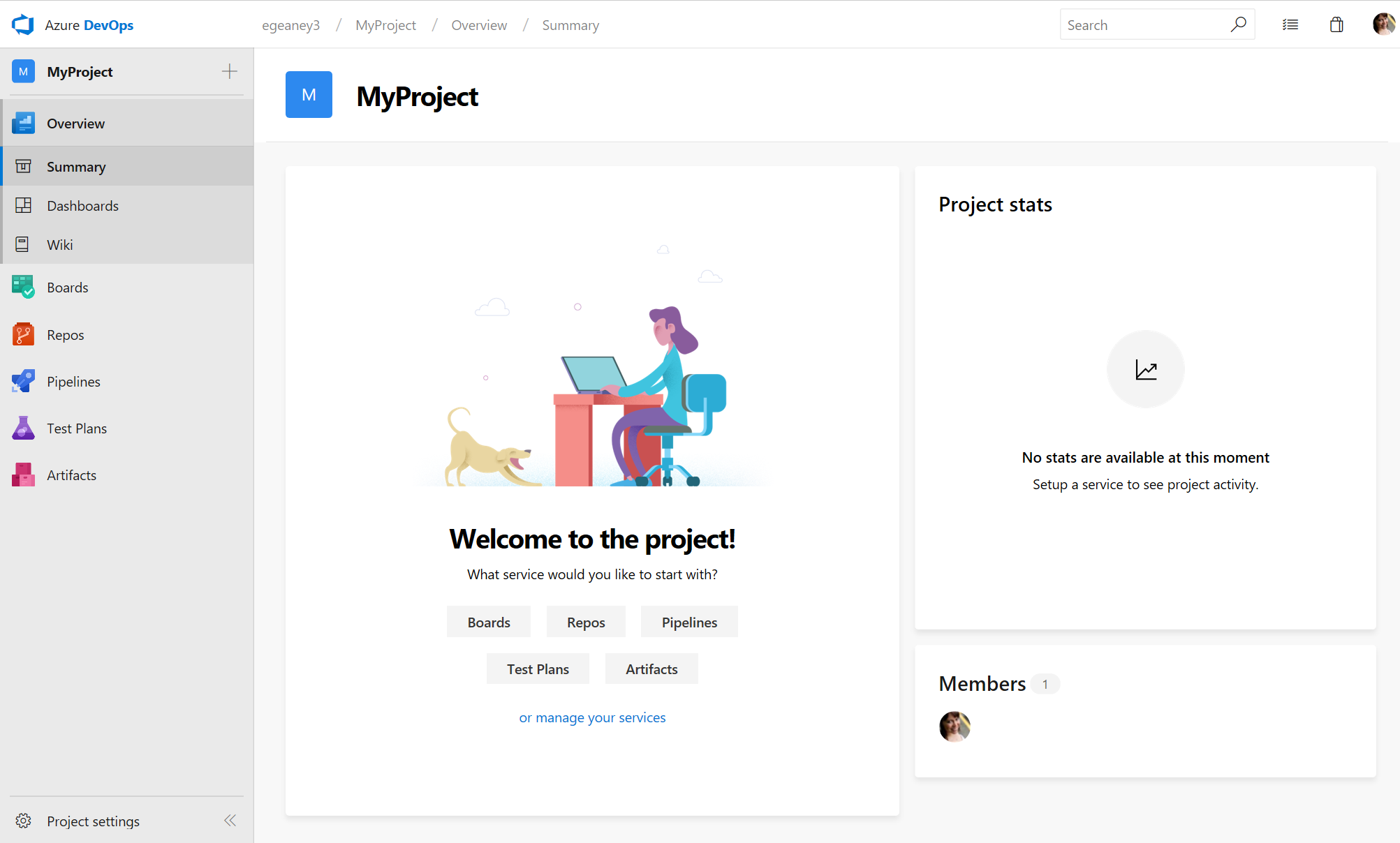Click the Project settings gear icon
The image size is (1400, 843).
pyautogui.click(x=23, y=820)
